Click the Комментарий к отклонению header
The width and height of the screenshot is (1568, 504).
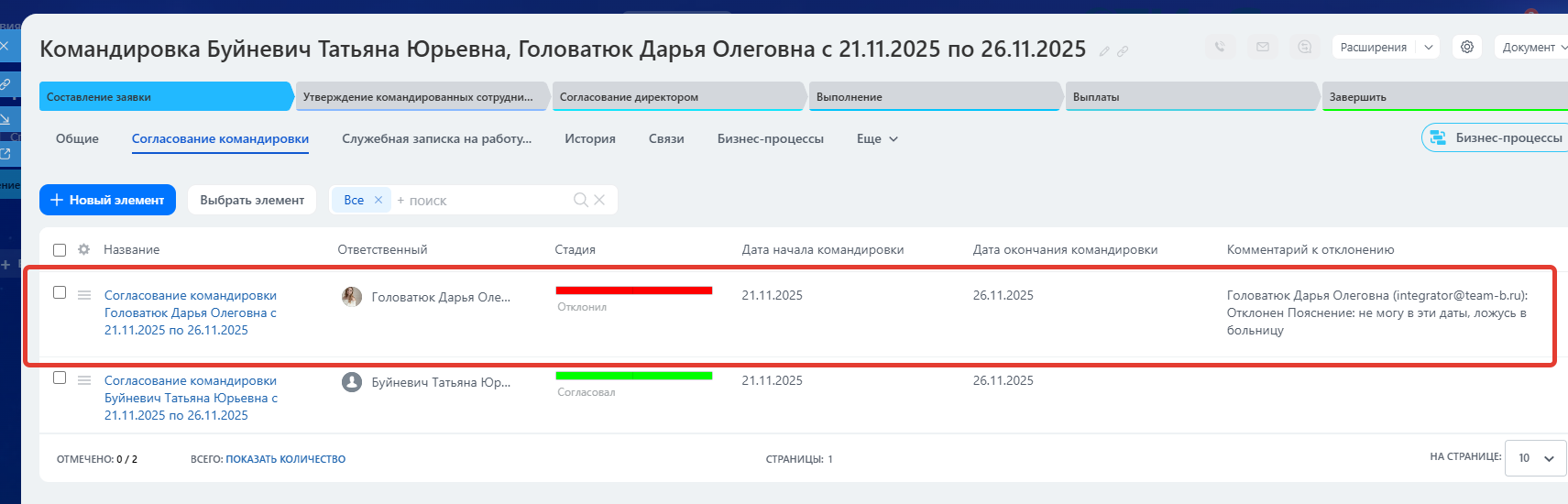tap(1310, 249)
